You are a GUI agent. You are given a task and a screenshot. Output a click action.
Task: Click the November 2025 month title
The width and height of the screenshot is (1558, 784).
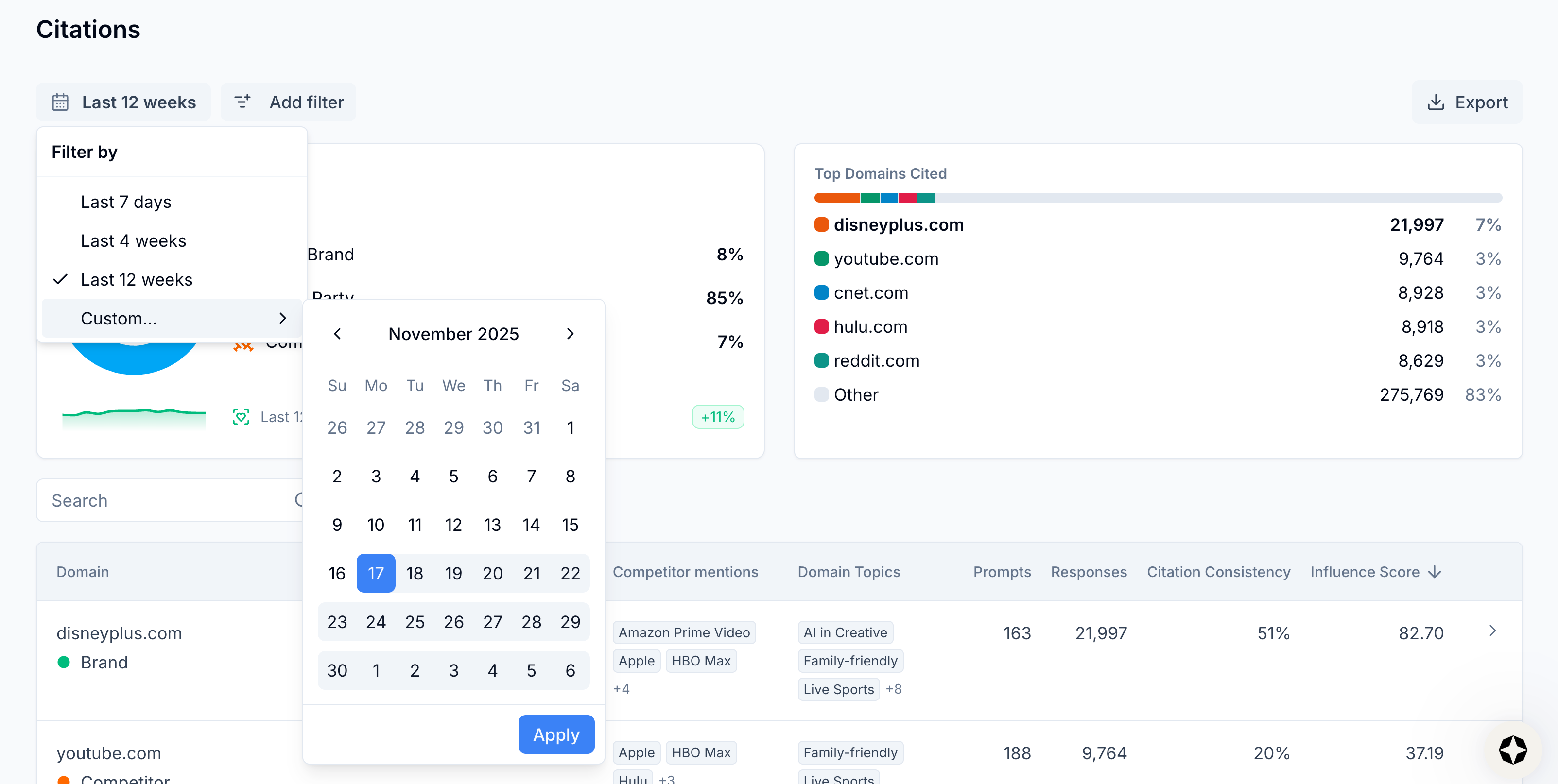[453, 334]
